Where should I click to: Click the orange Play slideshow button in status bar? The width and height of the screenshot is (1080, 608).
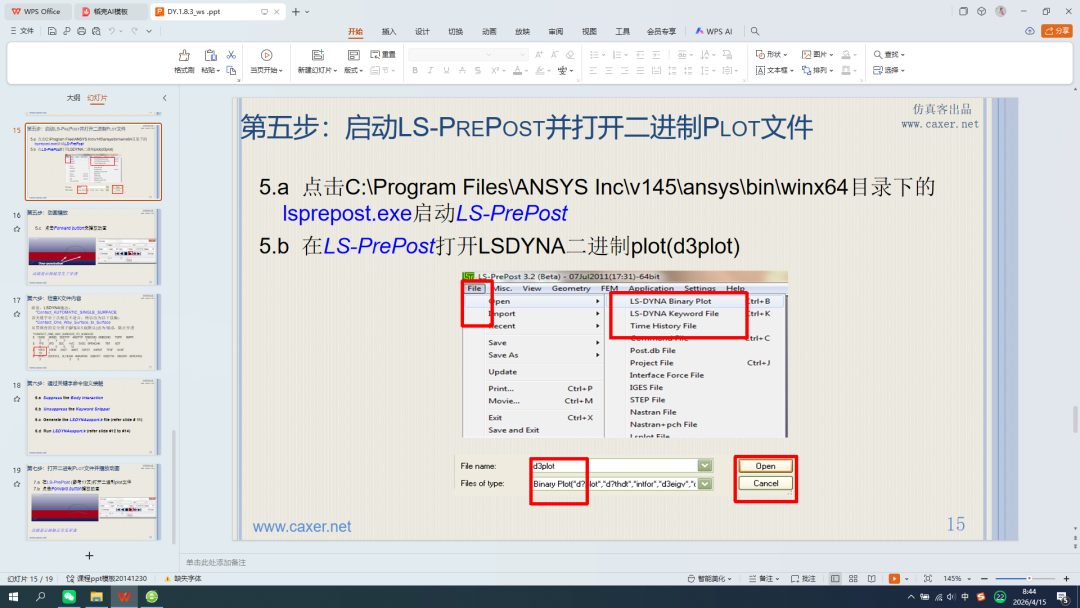pos(894,578)
